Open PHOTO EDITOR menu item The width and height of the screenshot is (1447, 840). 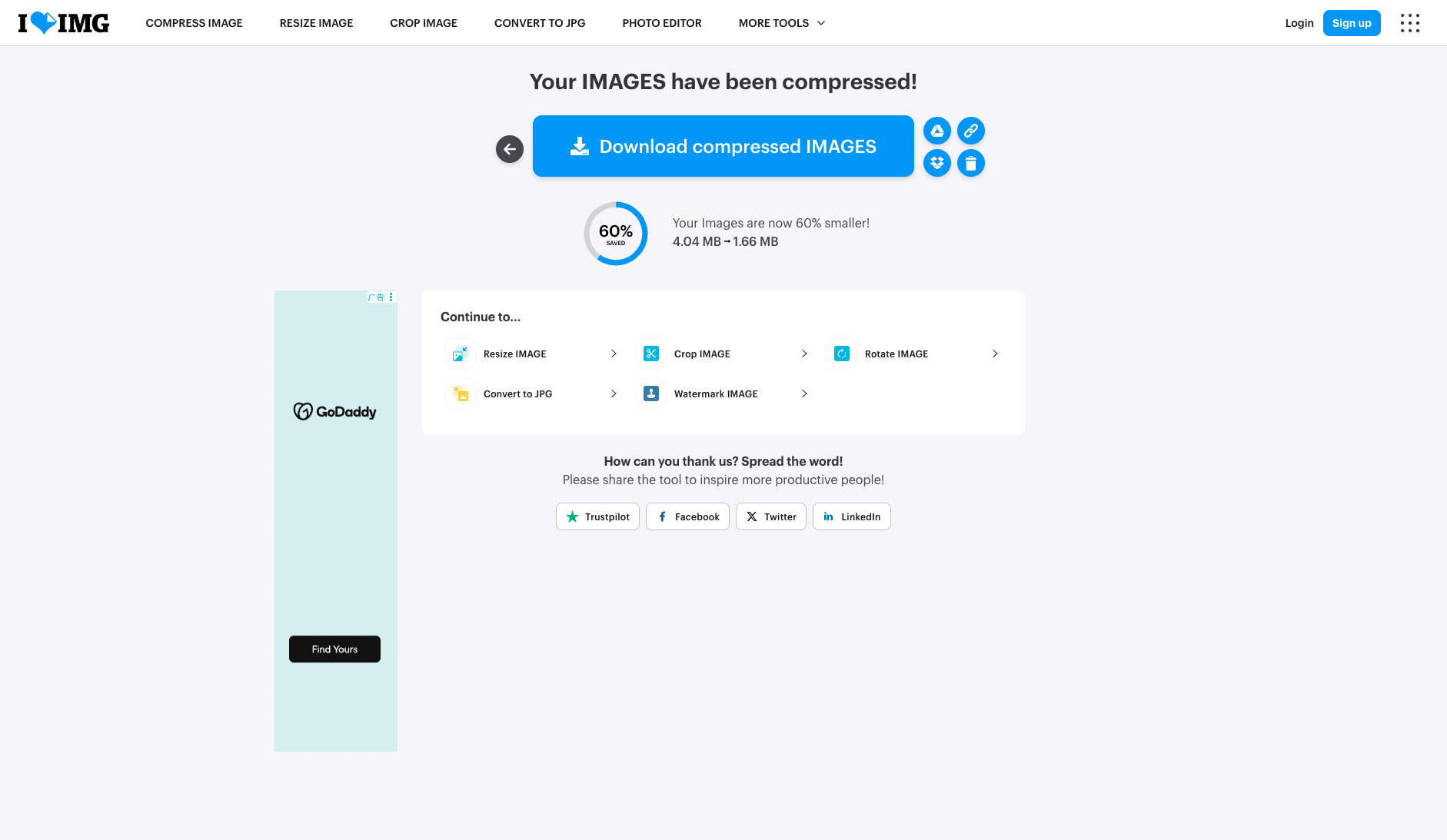pos(662,23)
